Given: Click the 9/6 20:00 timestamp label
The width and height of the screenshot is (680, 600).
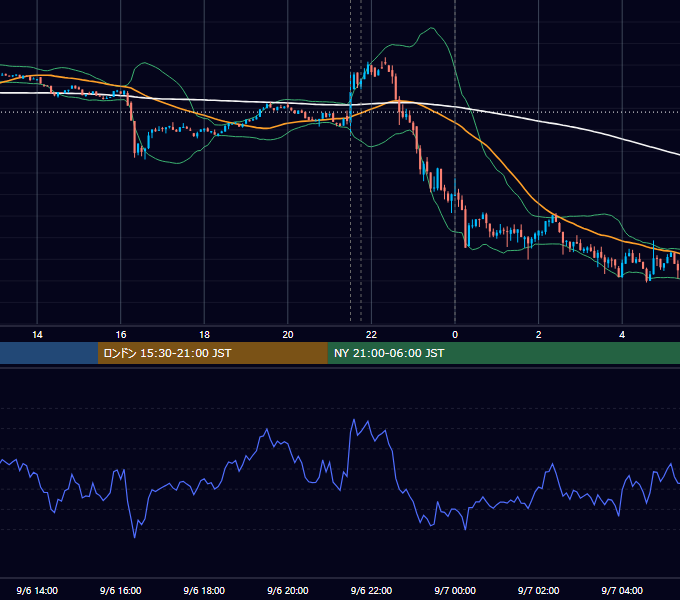Looking at the screenshot, I should pos(288,590).
